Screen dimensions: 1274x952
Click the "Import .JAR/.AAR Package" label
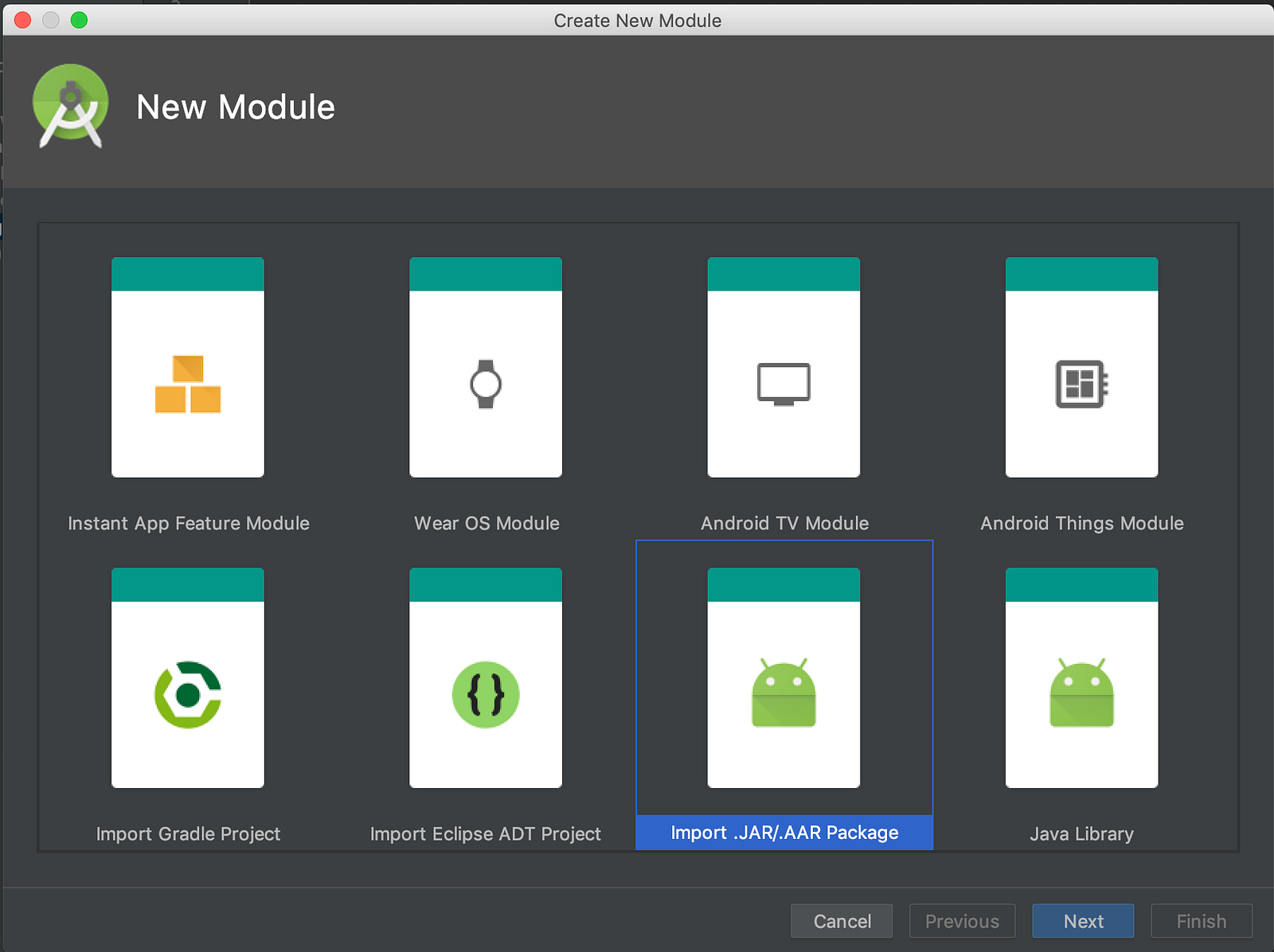(784, 833)
